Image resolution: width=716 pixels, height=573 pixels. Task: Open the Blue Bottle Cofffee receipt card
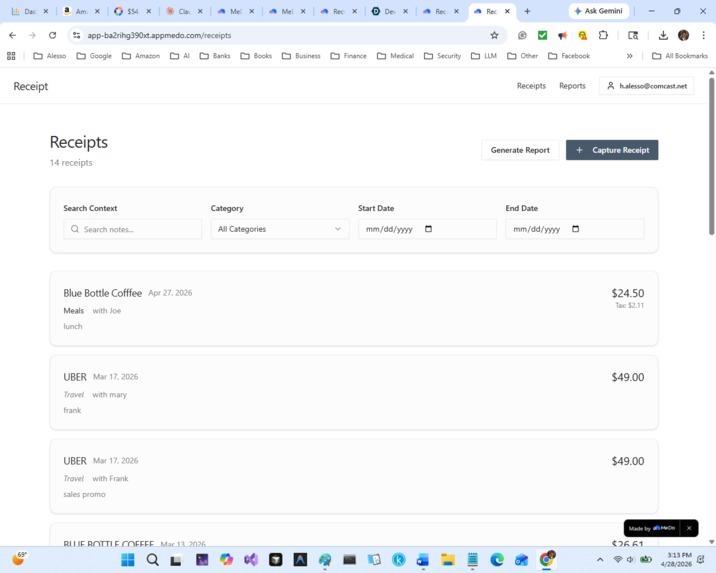[354, 309]
